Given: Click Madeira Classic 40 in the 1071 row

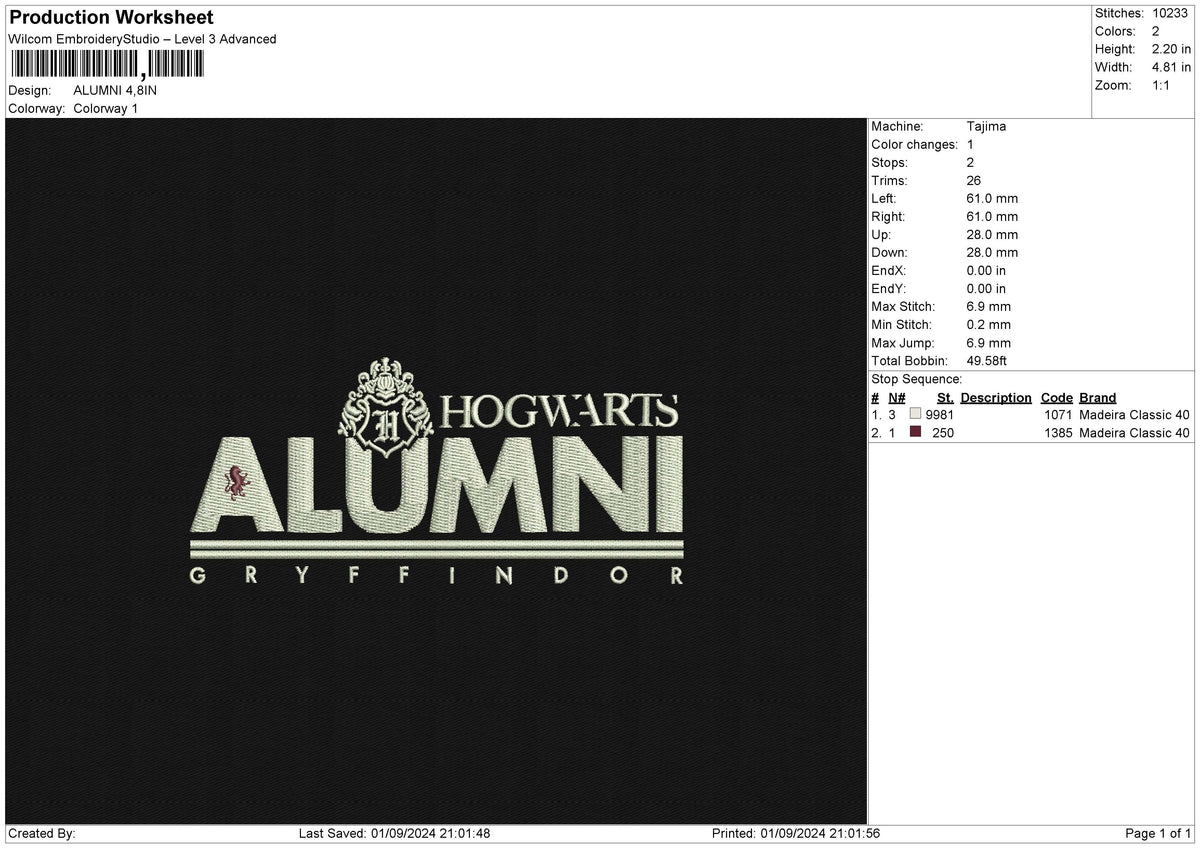Looking at the screenshot, I should click(1135, 414).
